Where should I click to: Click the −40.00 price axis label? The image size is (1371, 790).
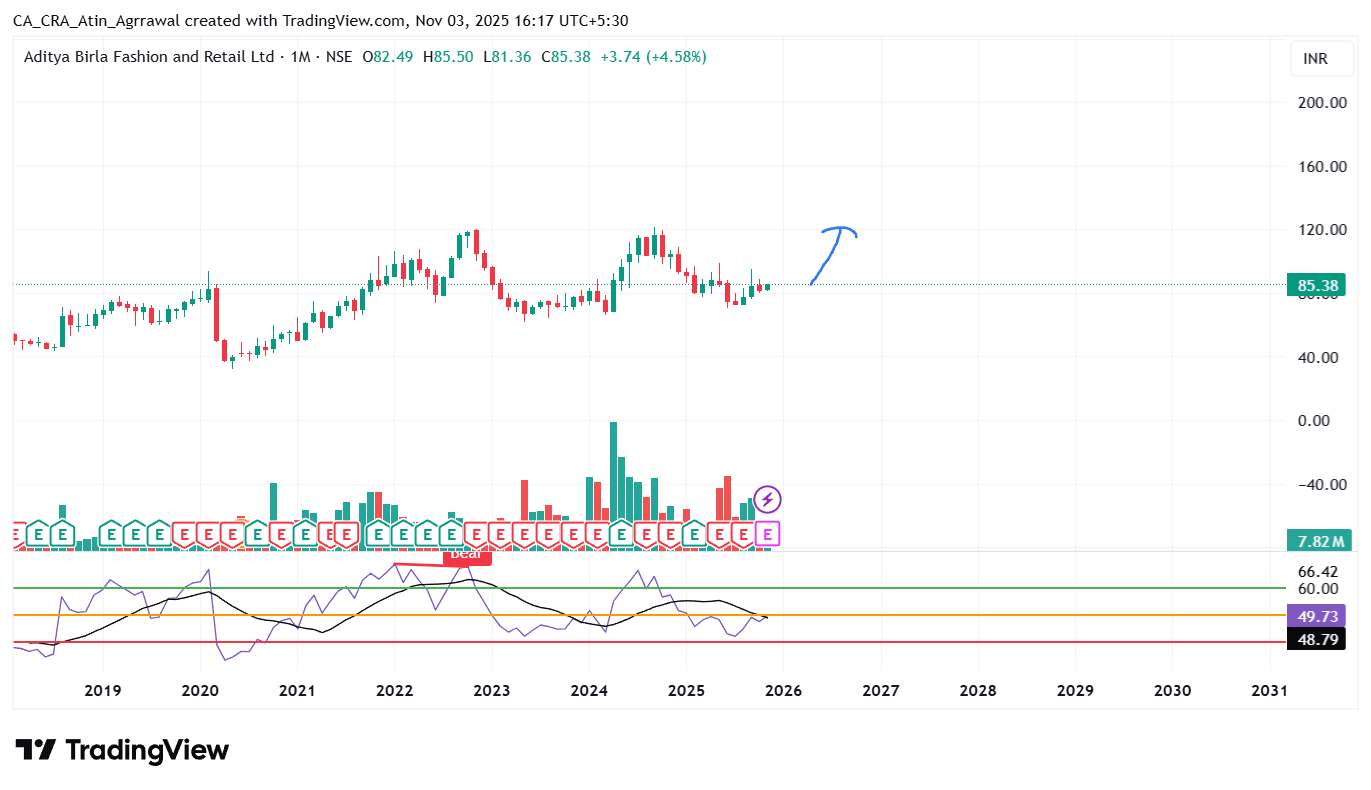(x=1322, y=485)
